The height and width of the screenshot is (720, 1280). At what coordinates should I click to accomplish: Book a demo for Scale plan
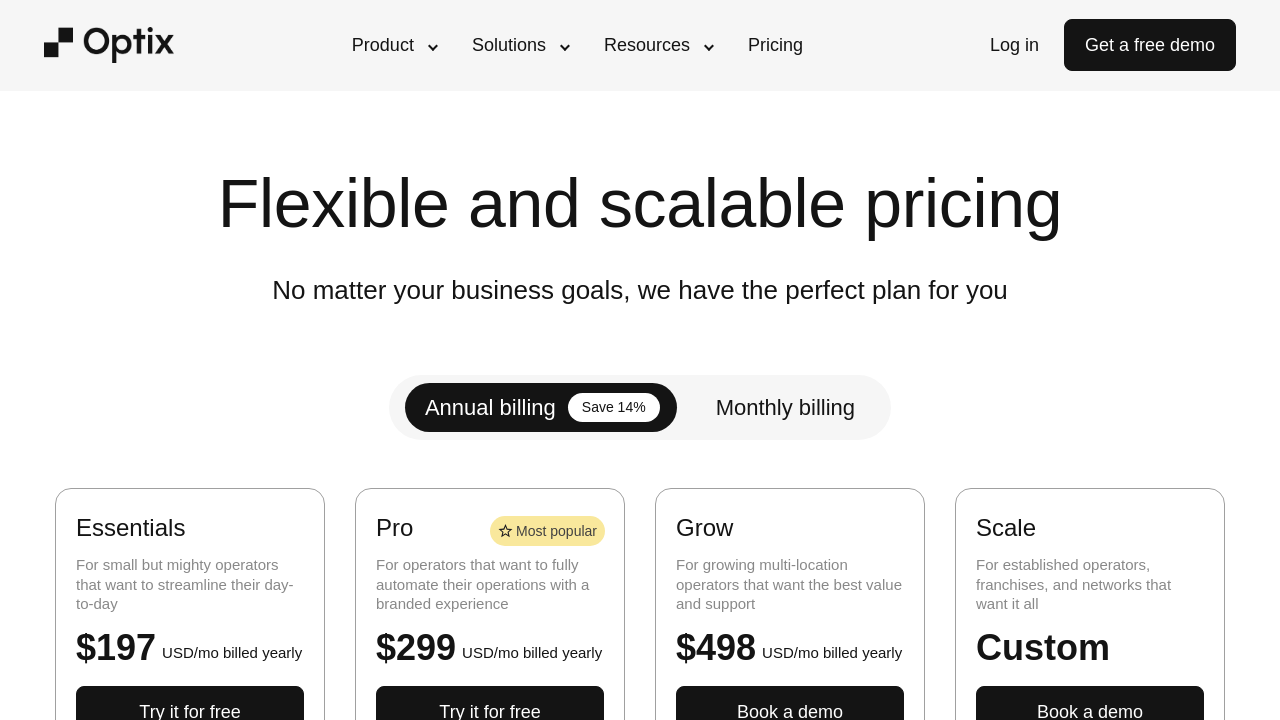(1090, 708)
